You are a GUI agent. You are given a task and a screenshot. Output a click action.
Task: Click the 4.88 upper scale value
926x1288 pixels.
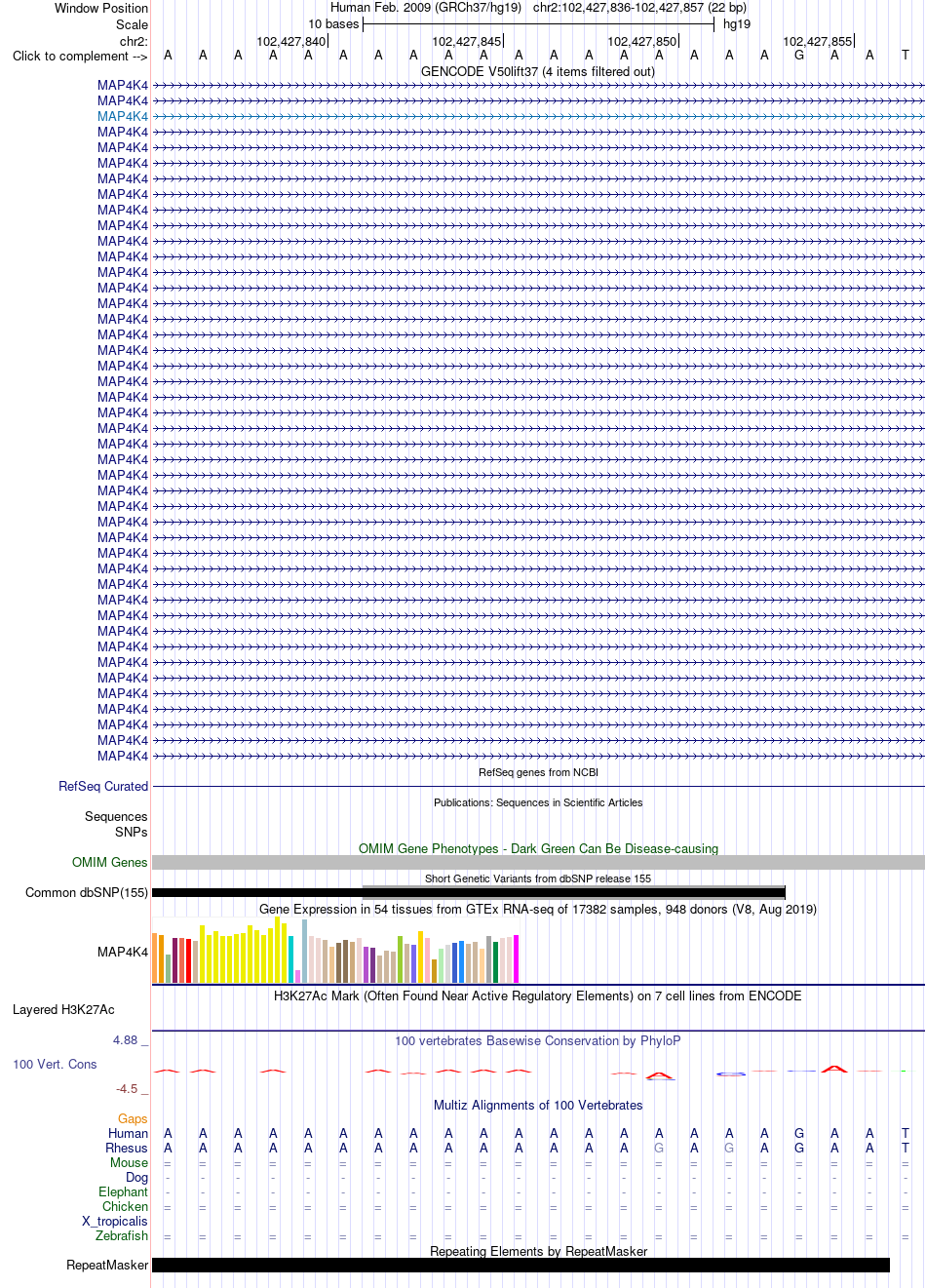point(126,1040)
